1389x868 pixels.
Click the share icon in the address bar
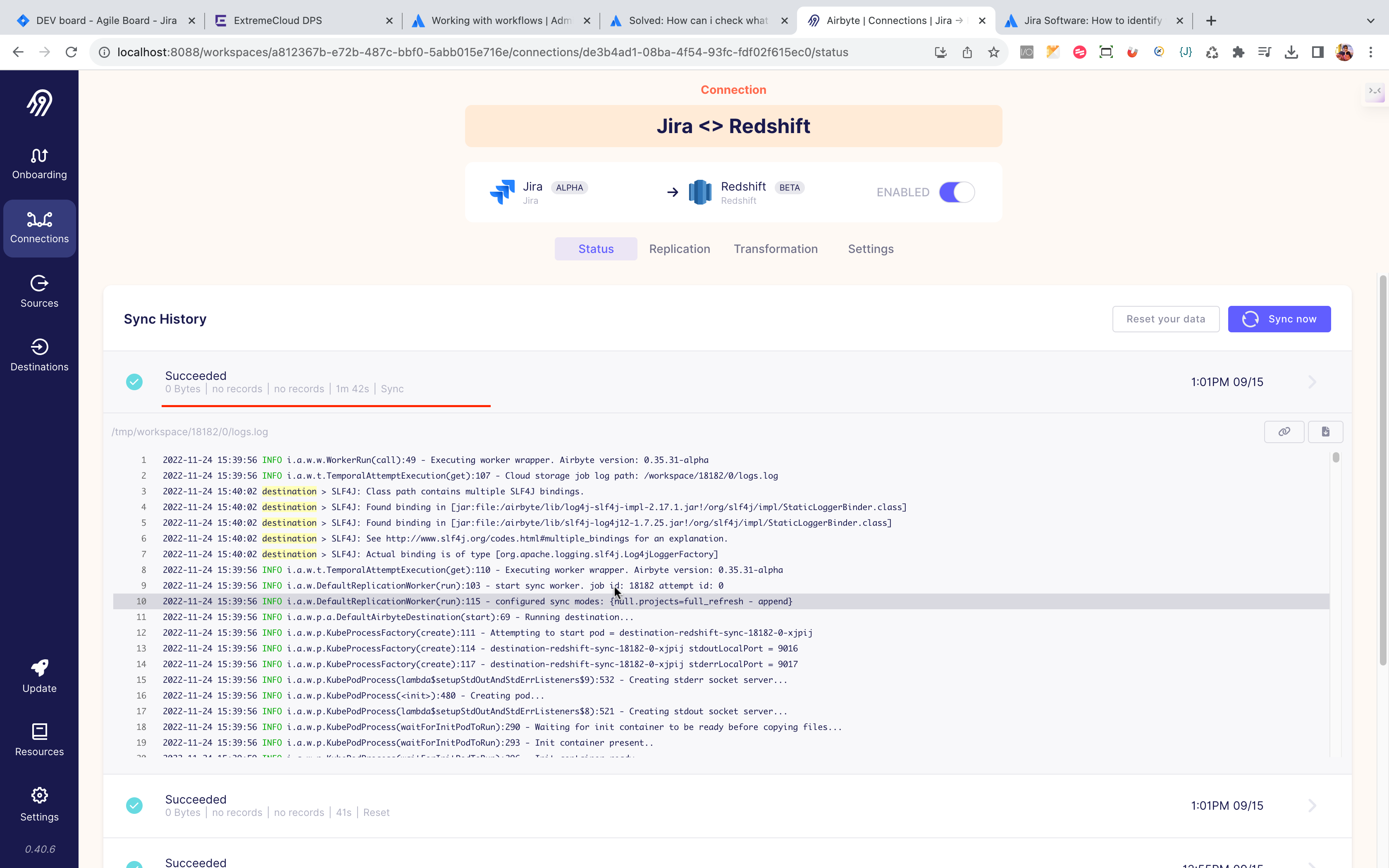pos(967,52)
